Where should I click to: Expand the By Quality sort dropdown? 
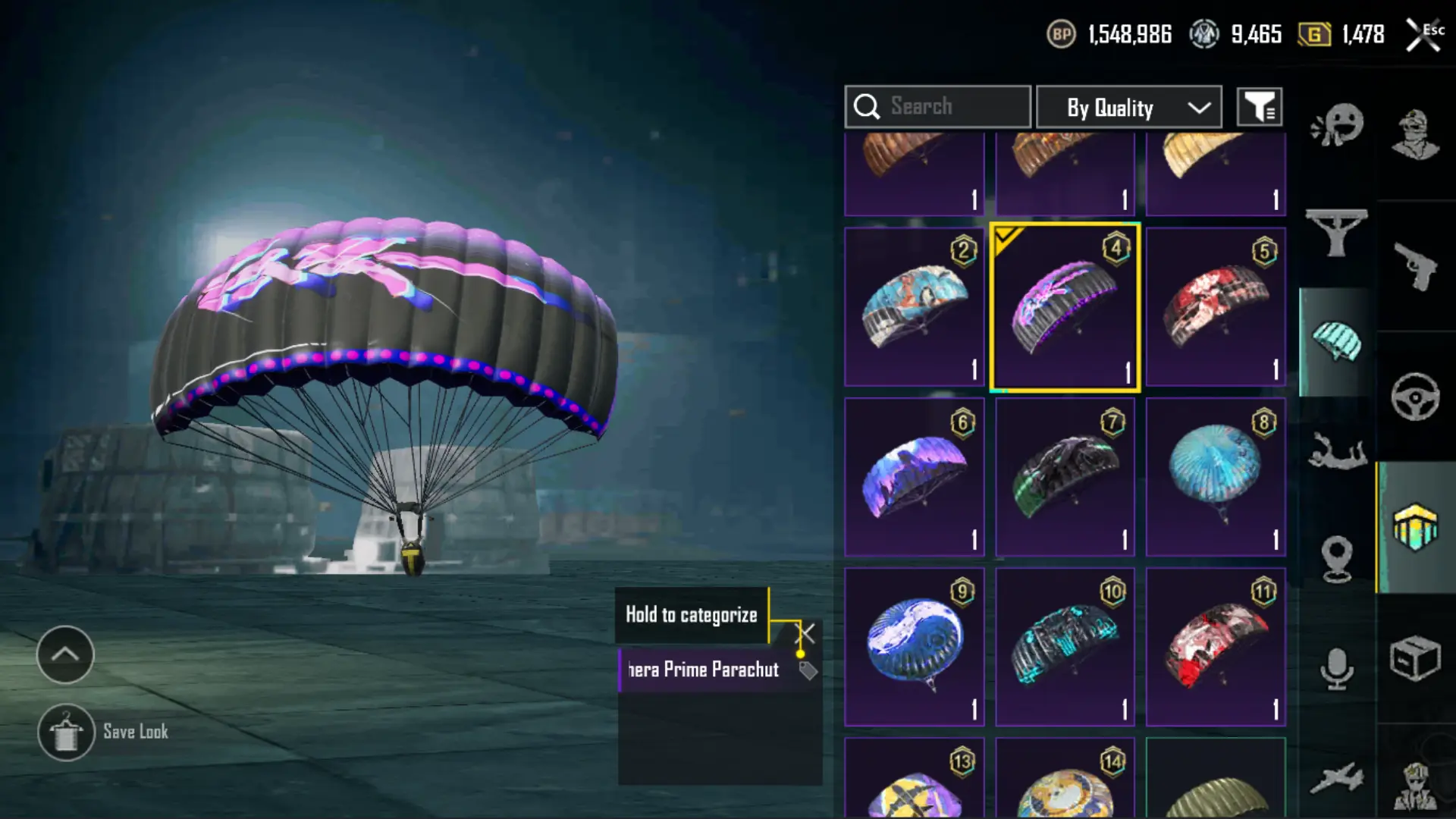tap(1129, 107)
